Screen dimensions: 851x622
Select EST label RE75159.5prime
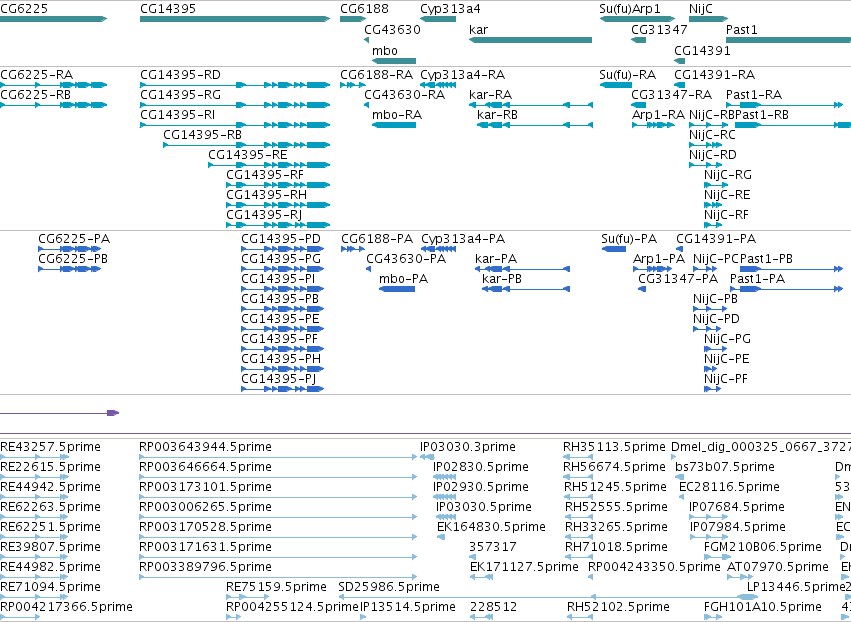tap(276, 587)
